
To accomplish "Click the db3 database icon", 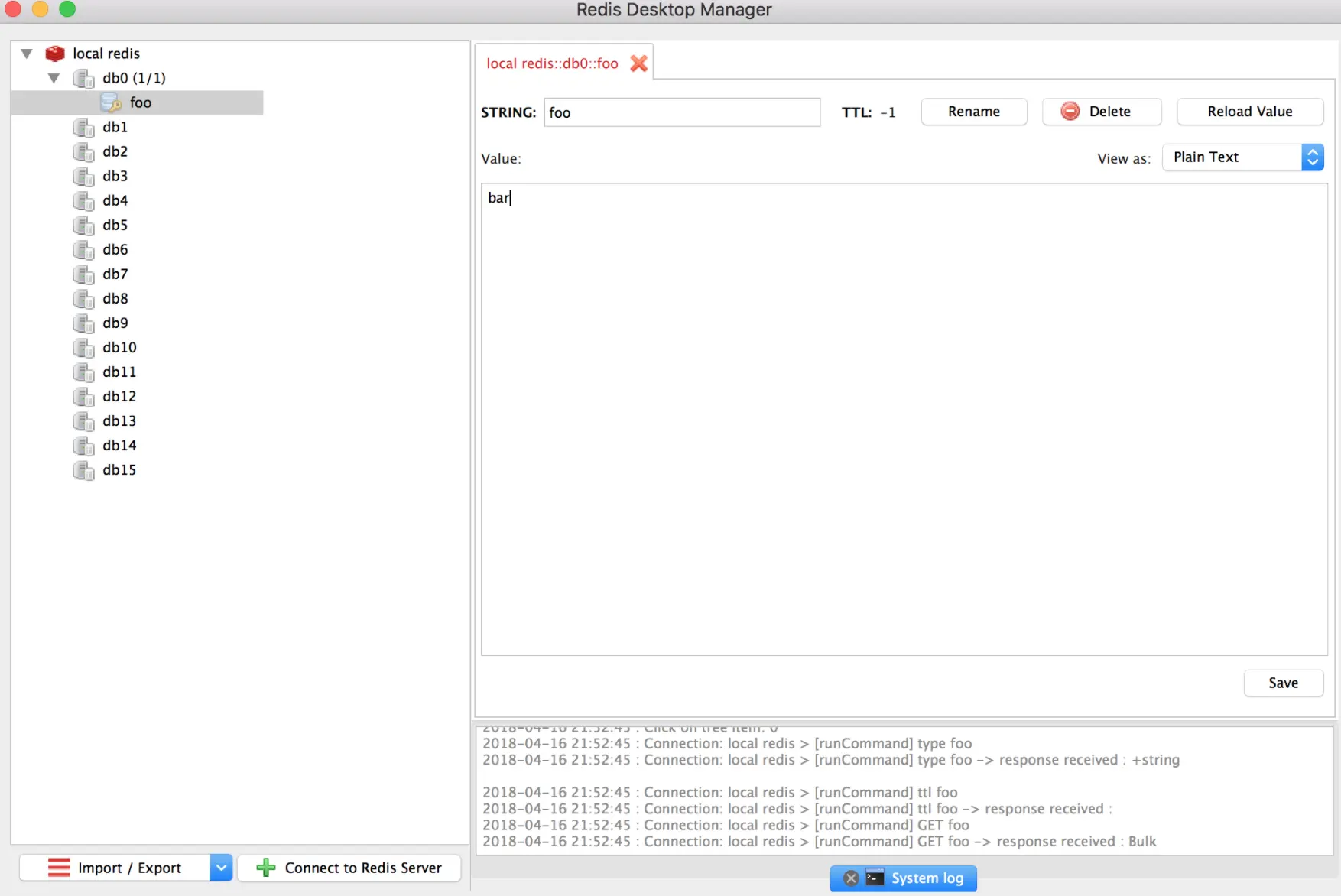I will (83, 176).
